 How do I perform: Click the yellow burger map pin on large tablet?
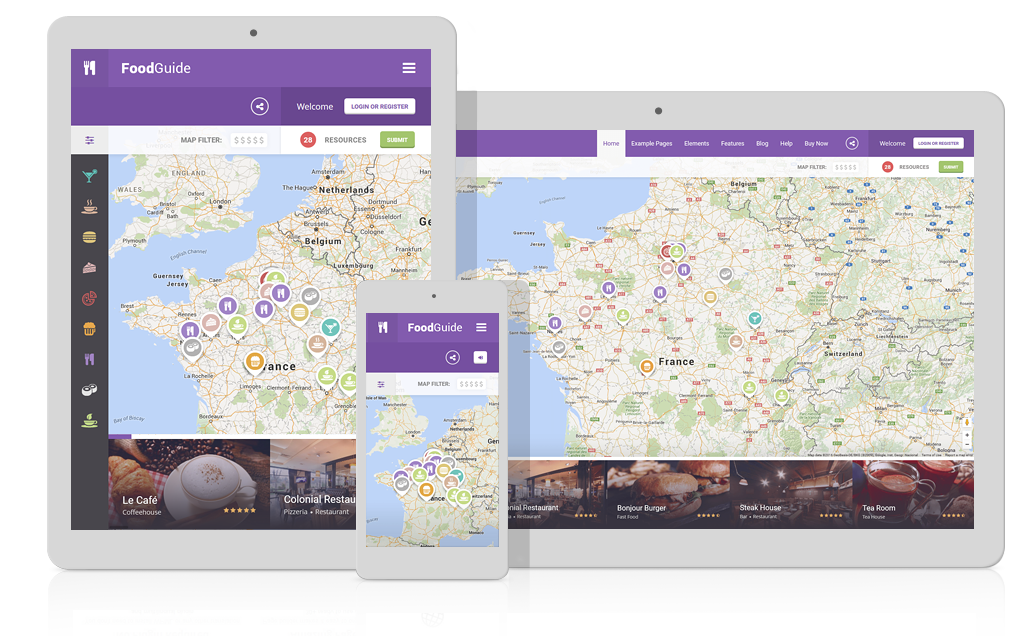tap(299, 313)
